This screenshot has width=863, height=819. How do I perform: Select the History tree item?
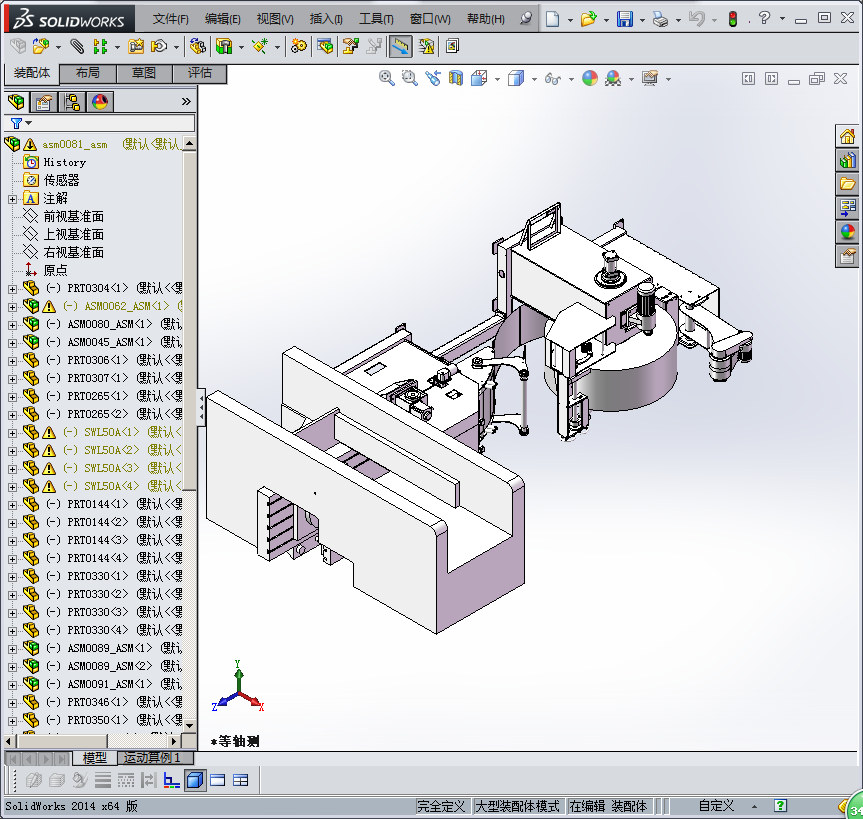click(64, 162)
